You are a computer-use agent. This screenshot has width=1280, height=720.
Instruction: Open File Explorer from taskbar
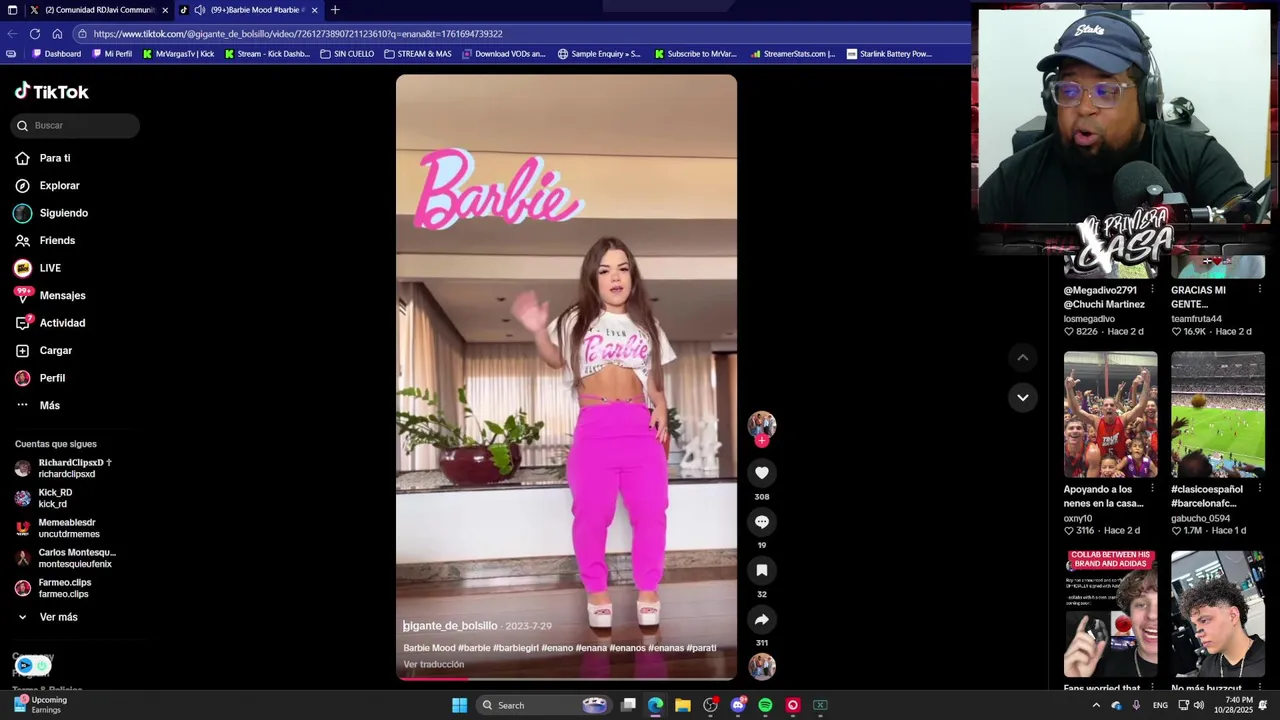pos(683,705)
